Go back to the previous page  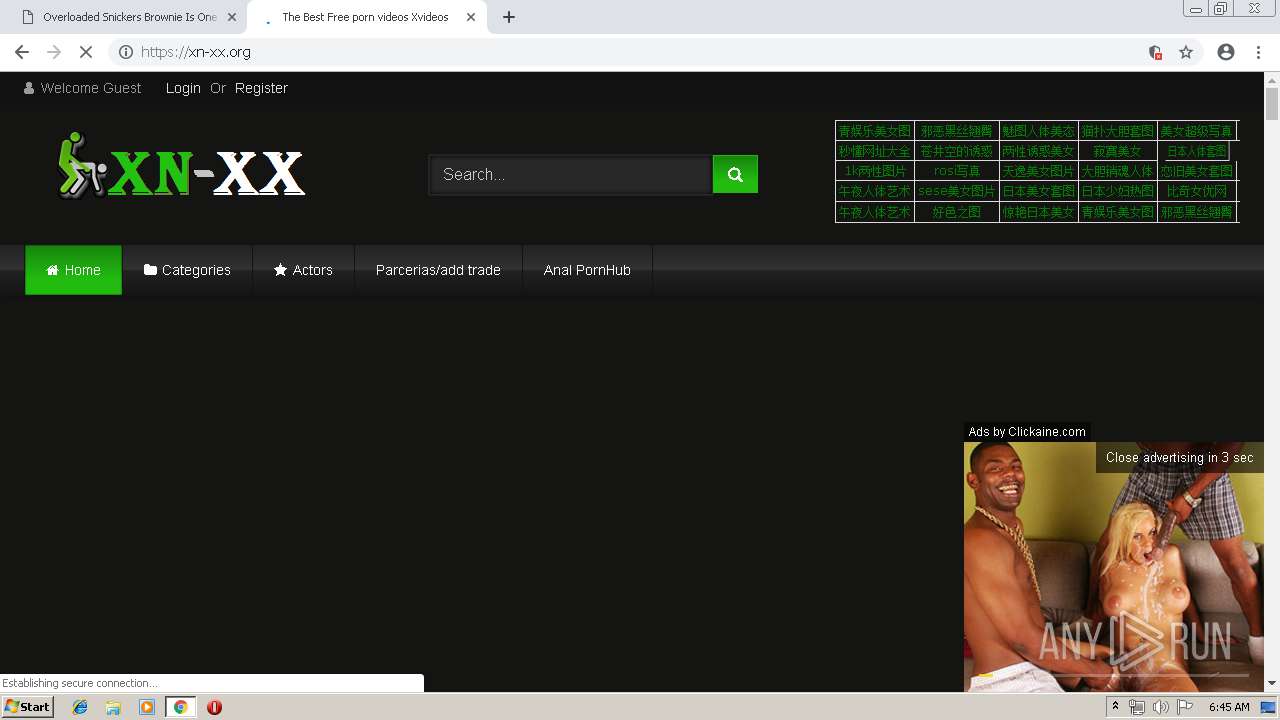(x=22, y=52)
